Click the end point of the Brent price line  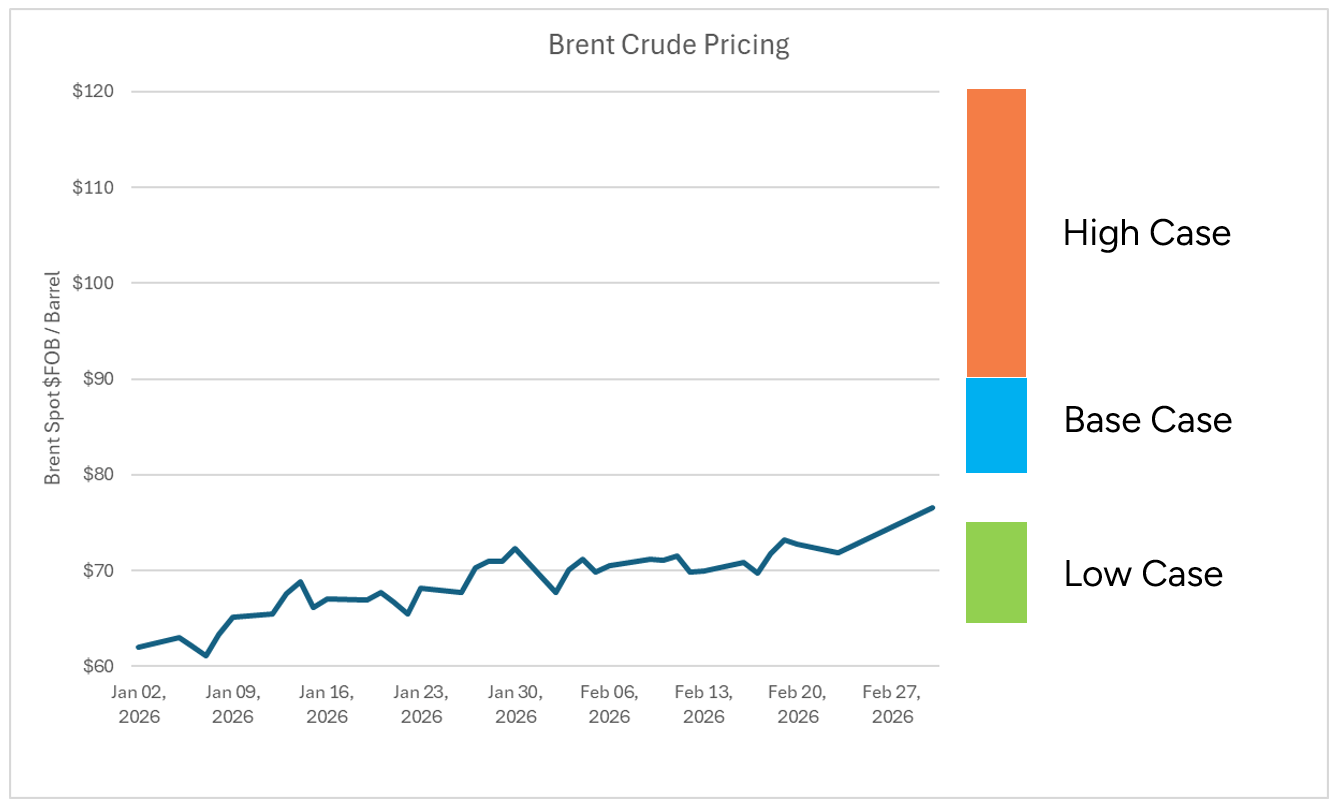932,508
